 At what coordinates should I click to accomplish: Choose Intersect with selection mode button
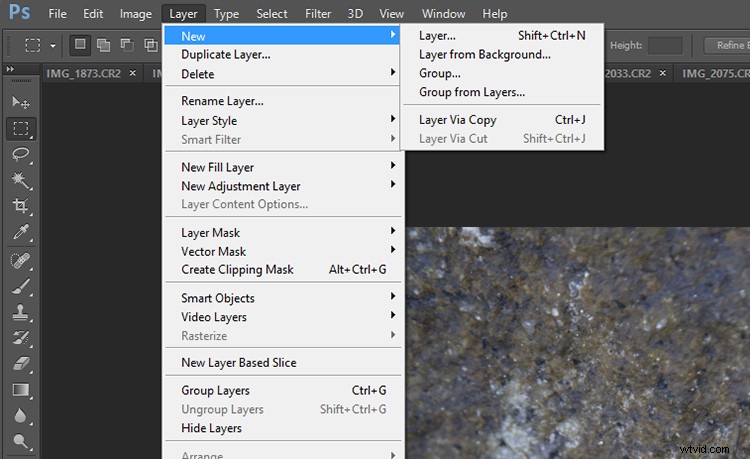[x=151, y=45]
